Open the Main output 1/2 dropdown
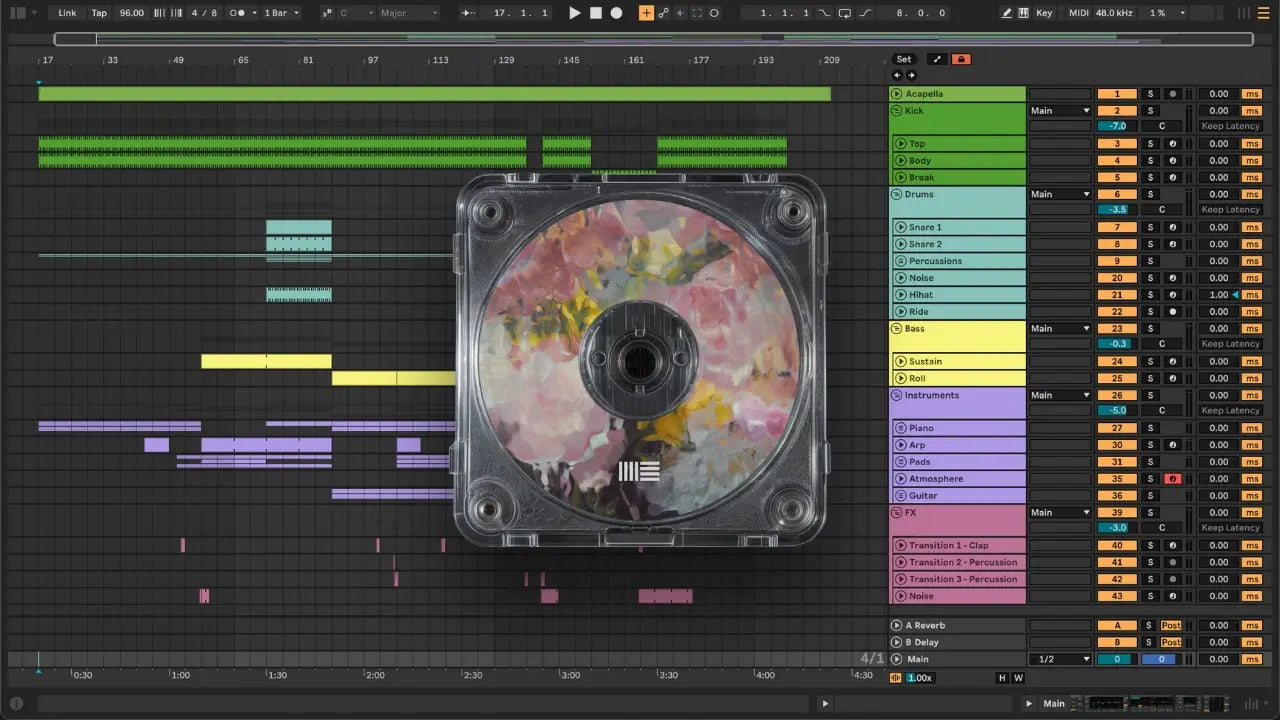Viewport: 1280px width, 720px height. coord(1060,659)
